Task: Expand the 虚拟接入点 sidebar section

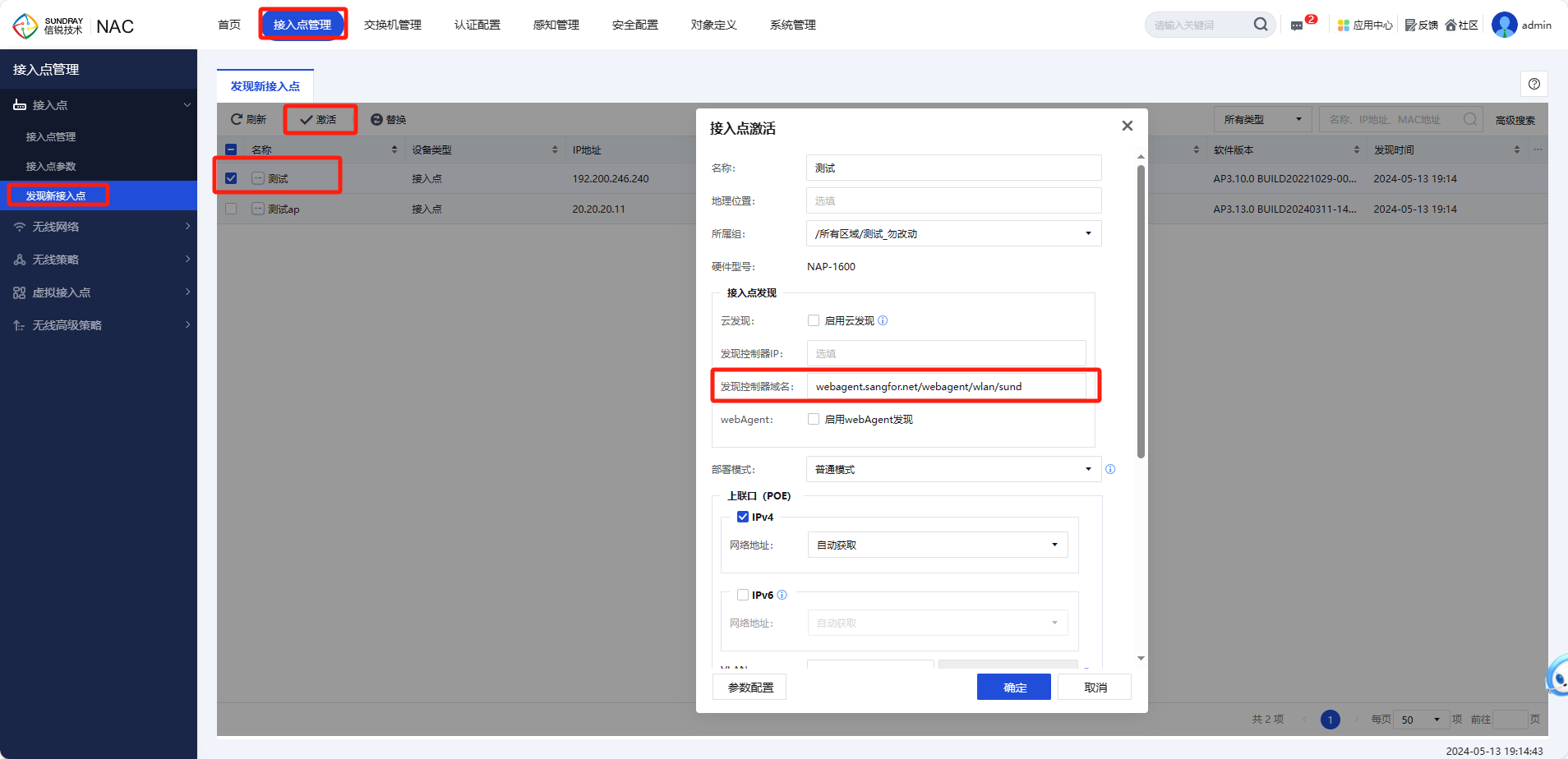Action: pyautogui.click(x=99, y=292)
